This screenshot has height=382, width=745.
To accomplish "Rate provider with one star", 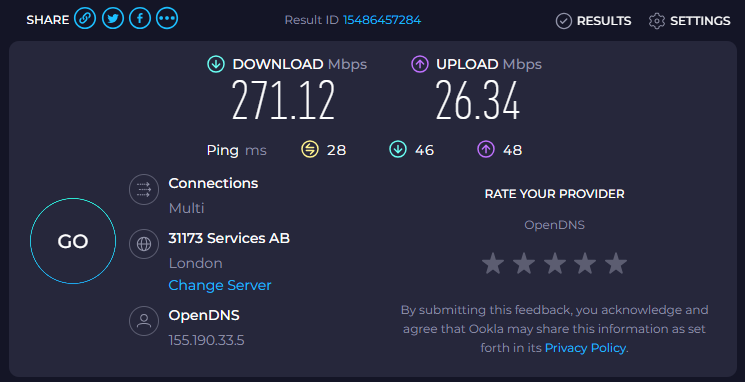I will click(493, 263).
